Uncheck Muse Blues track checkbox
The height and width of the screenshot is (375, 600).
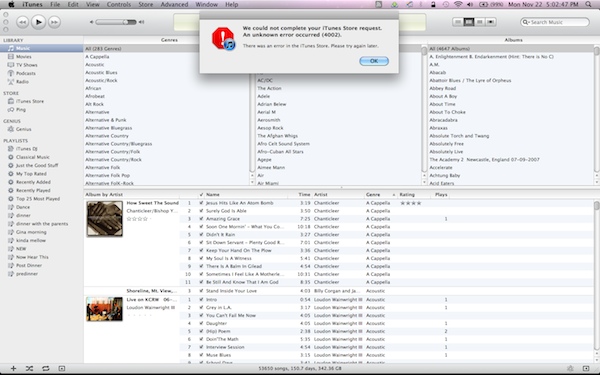coord(201,355)
